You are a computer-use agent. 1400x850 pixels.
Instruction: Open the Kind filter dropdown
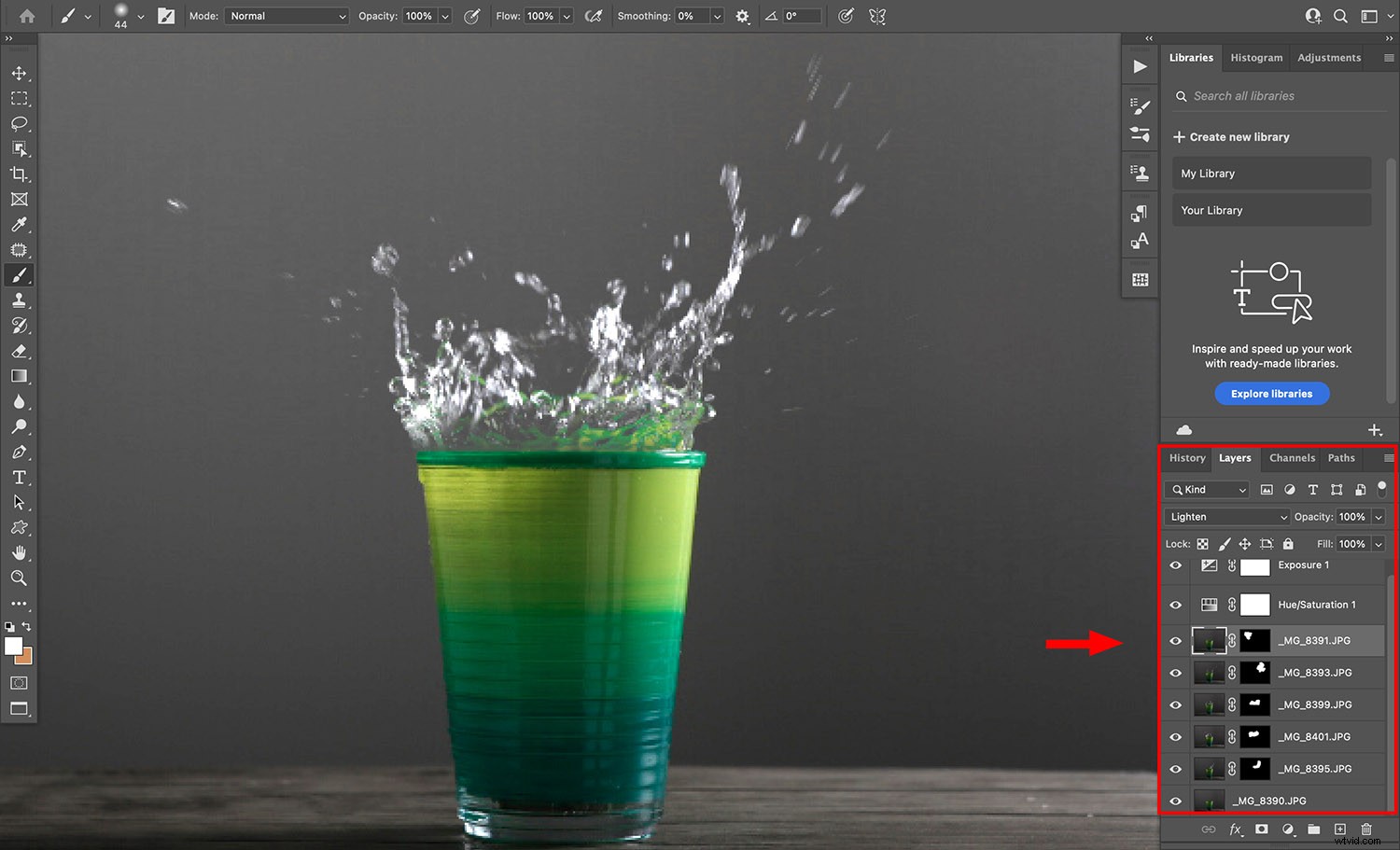click(x=1206, y=489)
